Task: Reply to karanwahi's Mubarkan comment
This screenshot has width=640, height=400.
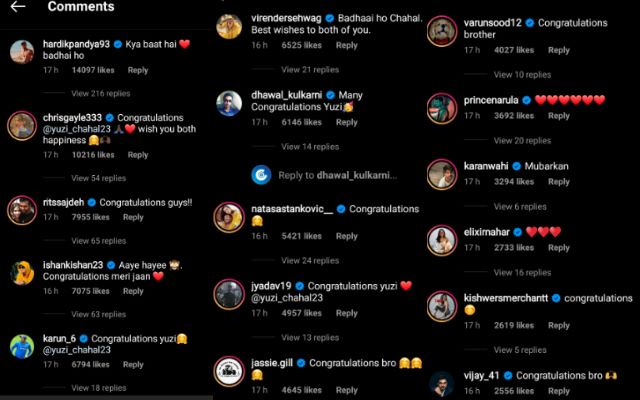Action: pos(558,182)
